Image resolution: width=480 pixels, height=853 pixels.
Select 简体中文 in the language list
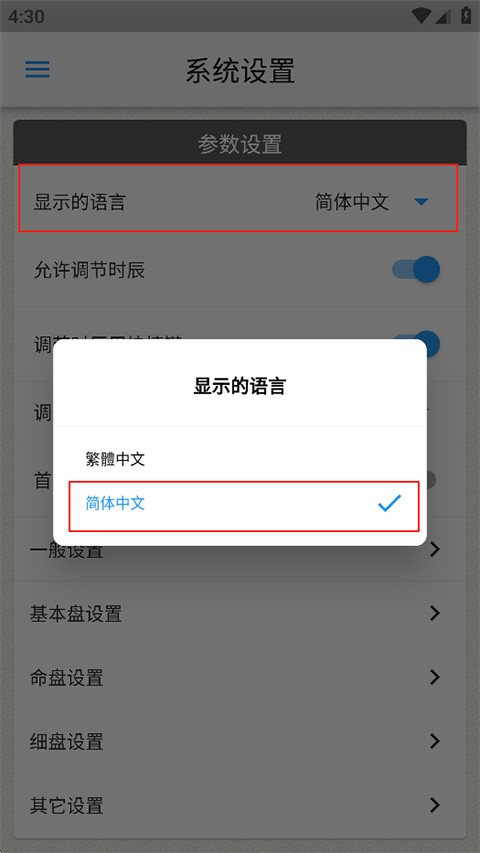click(244, 506)
